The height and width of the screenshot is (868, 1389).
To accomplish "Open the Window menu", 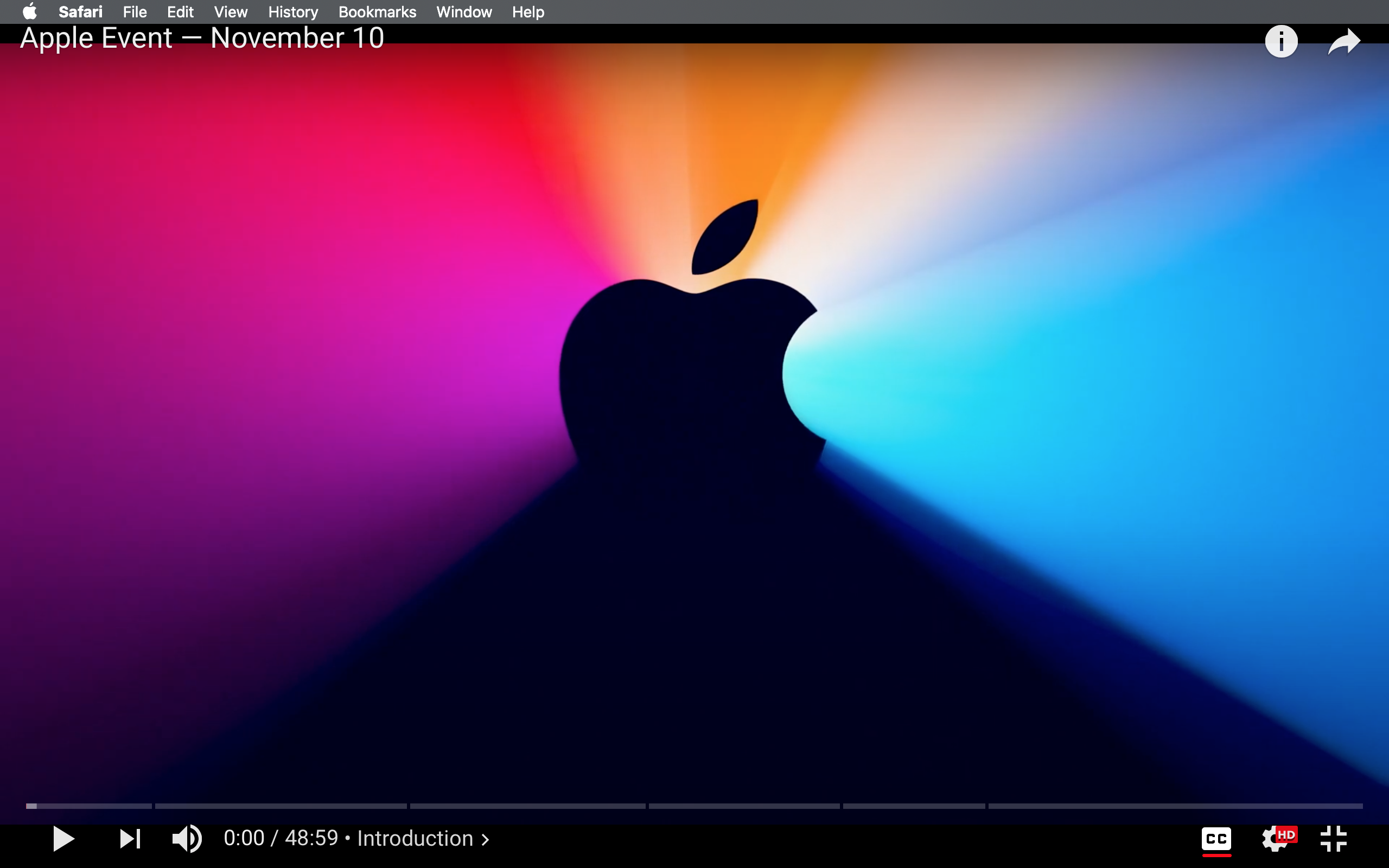I will point(464,11).
